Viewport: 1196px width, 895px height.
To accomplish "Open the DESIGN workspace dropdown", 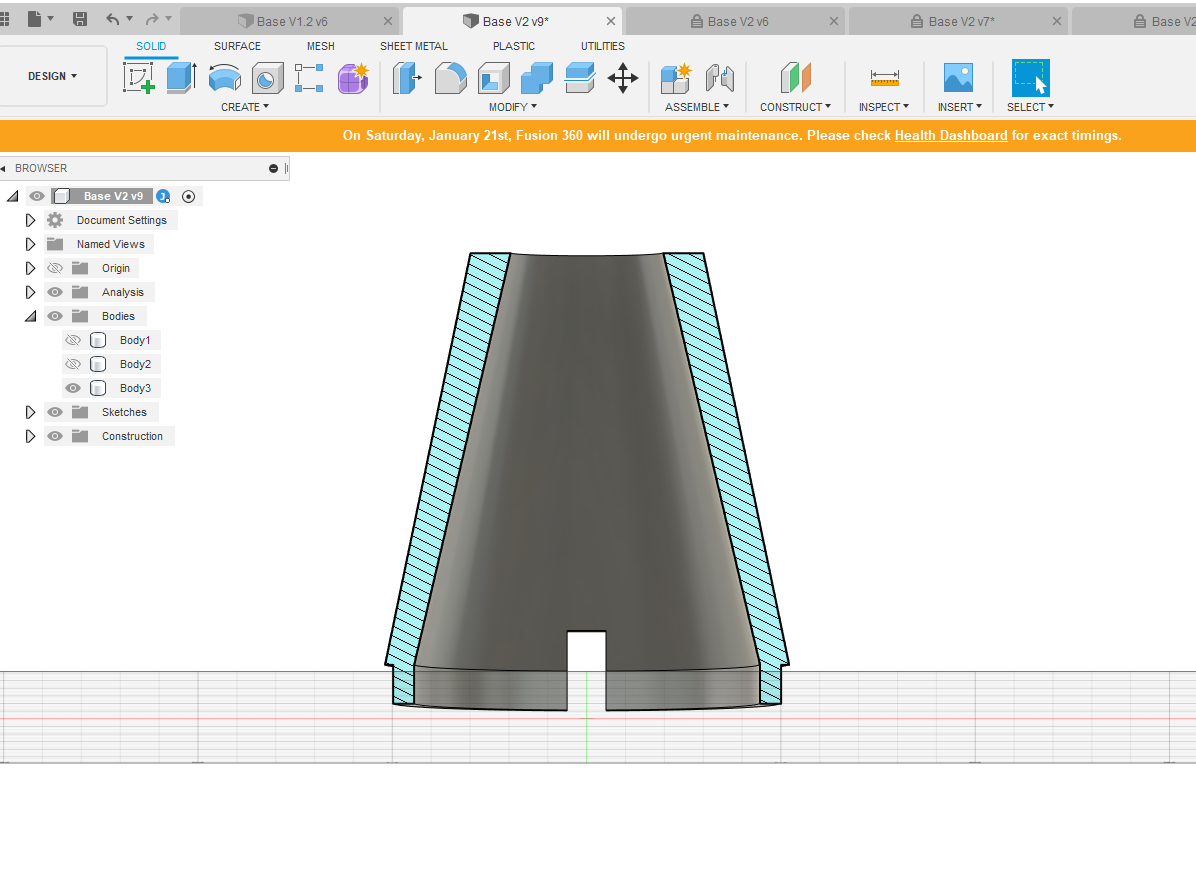I will [53, 76].
